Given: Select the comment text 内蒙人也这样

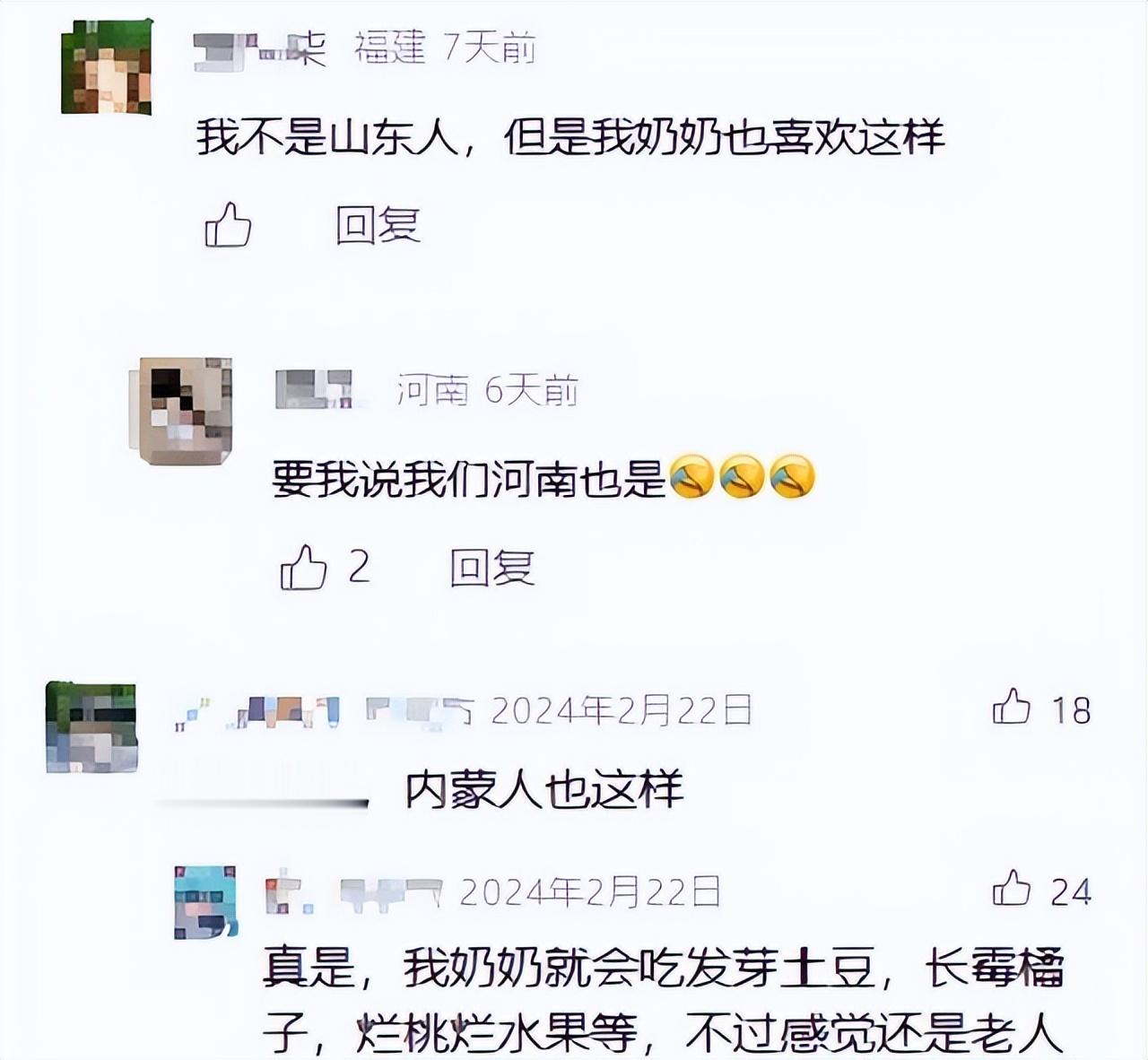Looking at the screenshot, I should coord(544,791).
